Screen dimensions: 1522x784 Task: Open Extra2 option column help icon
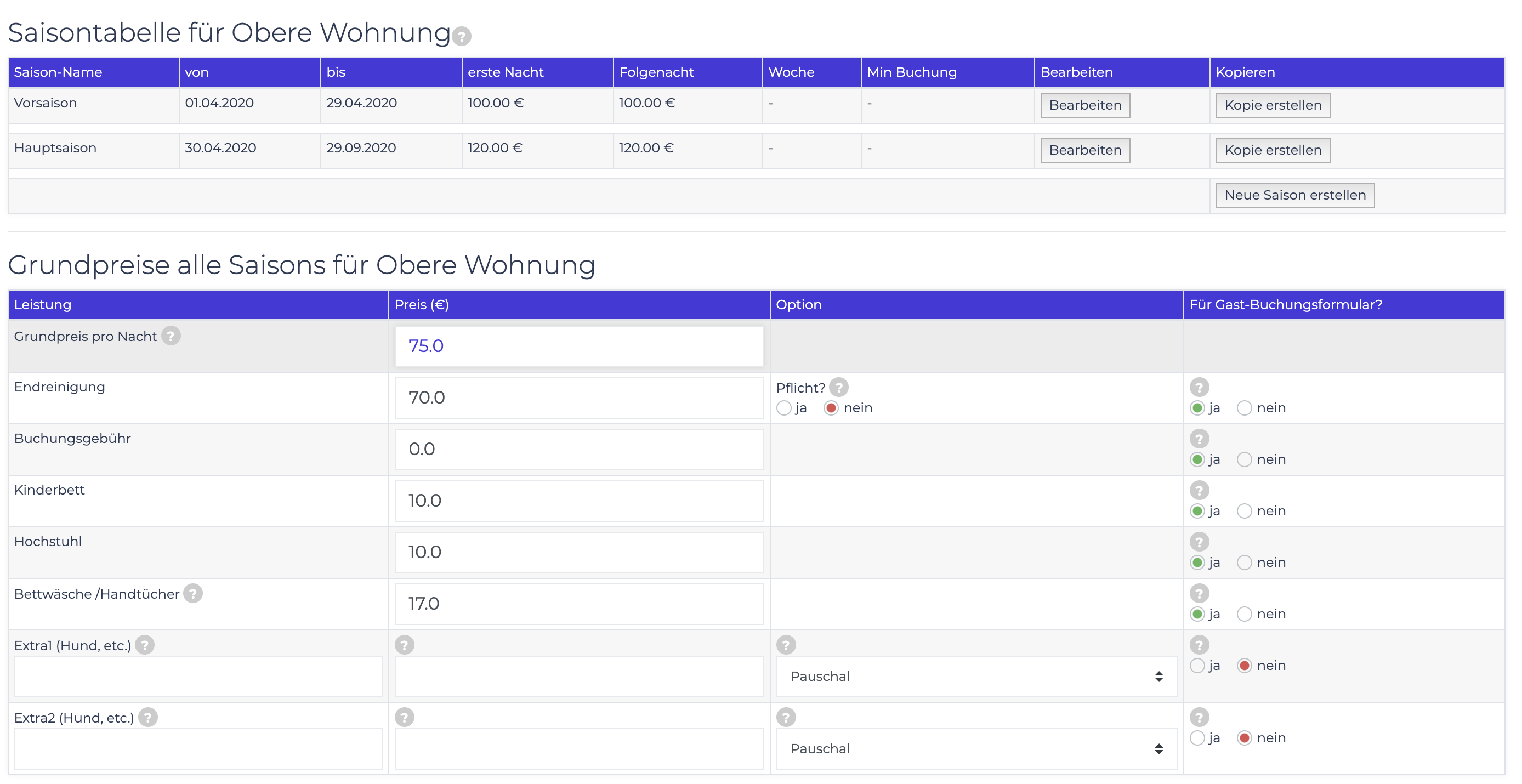point(786,717)
